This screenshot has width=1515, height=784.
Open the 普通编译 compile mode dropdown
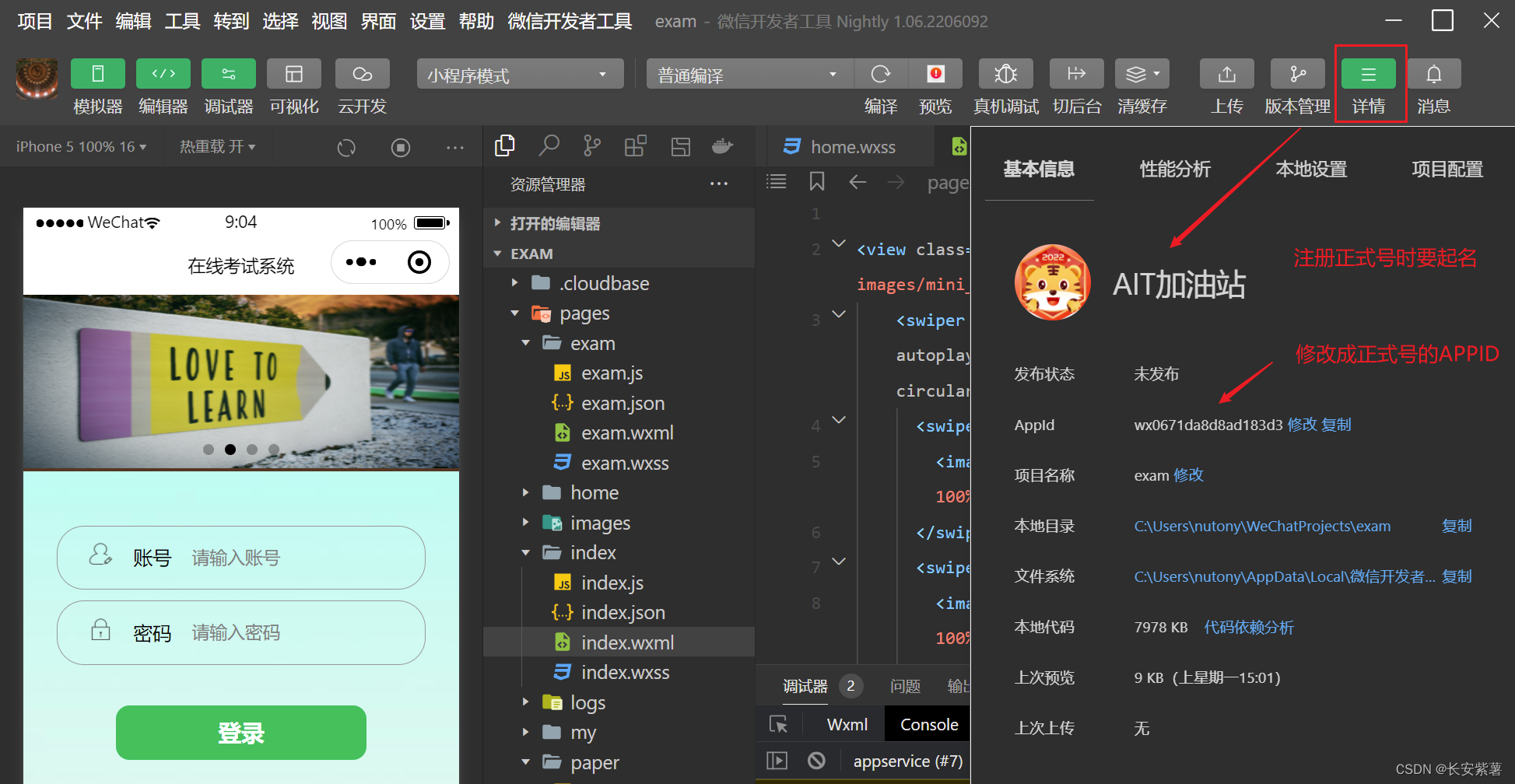749,74
